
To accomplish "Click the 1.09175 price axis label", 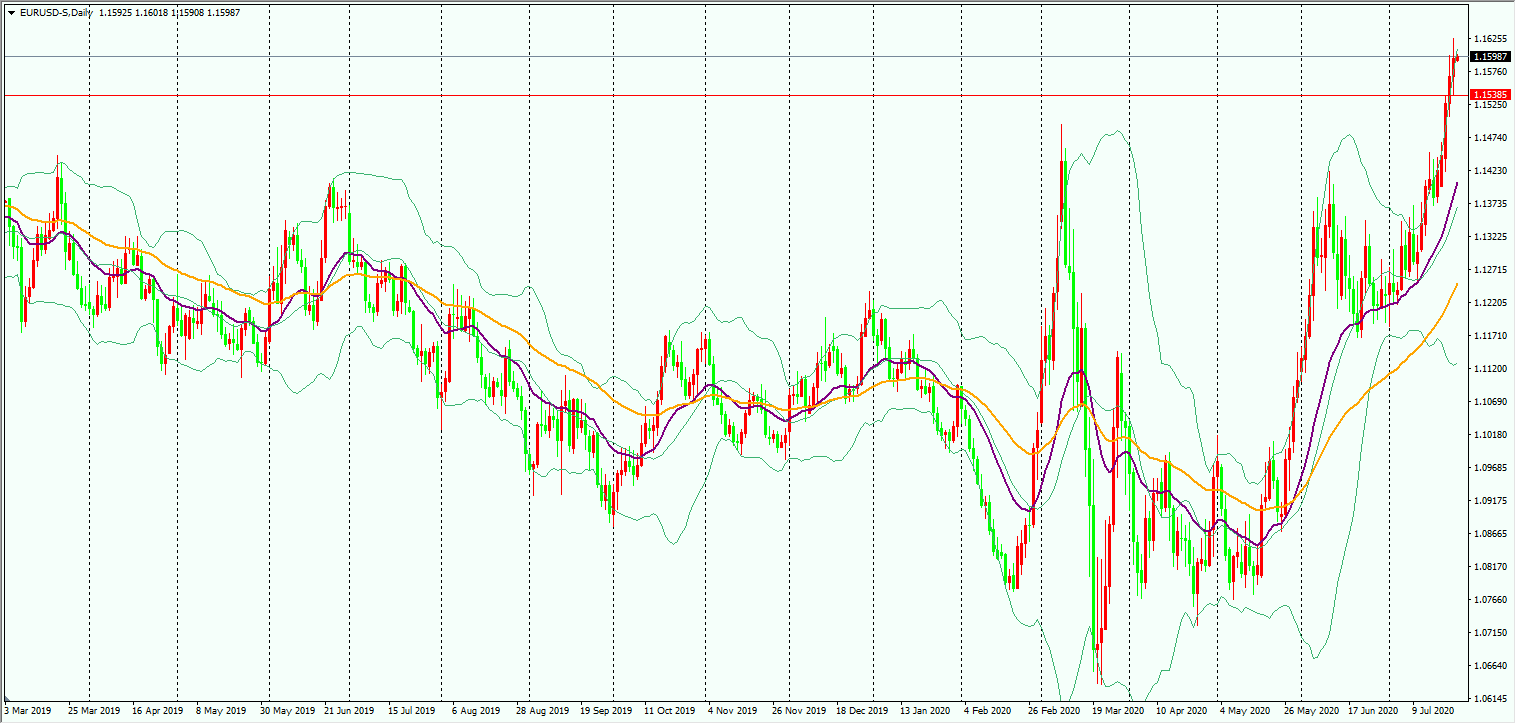I will 1491,501.
